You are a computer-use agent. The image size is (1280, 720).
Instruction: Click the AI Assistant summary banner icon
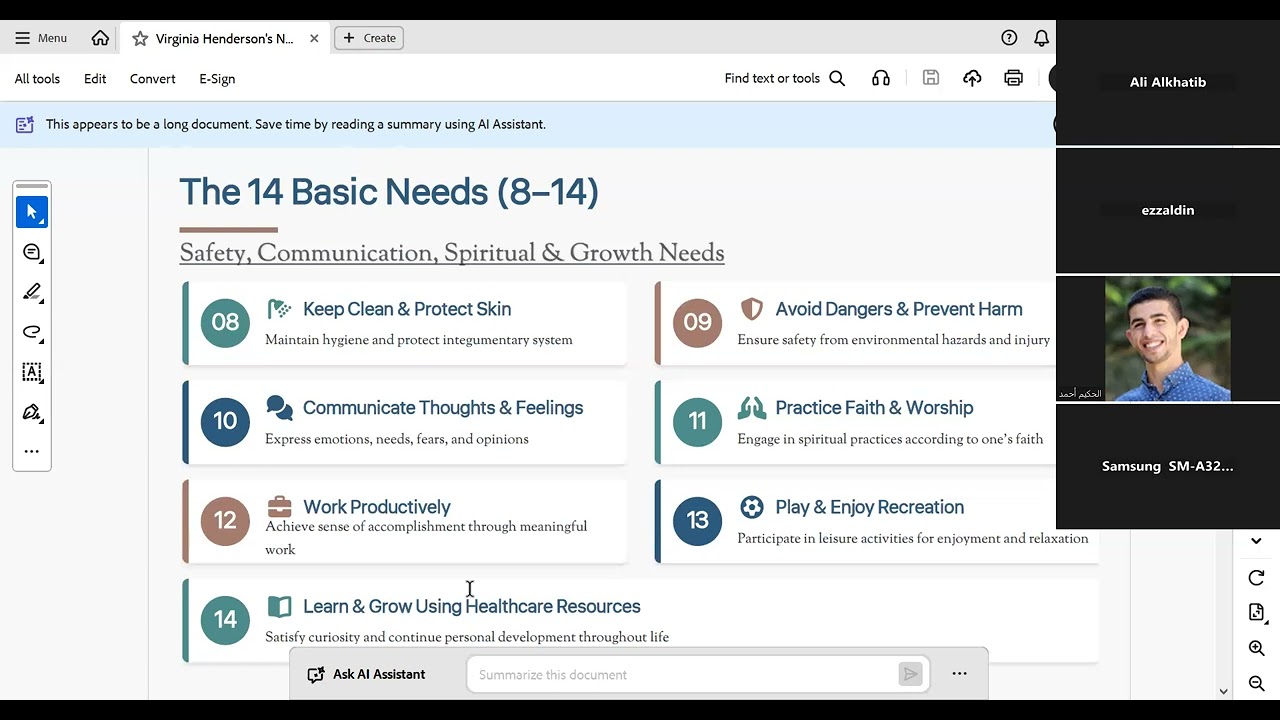25,125
